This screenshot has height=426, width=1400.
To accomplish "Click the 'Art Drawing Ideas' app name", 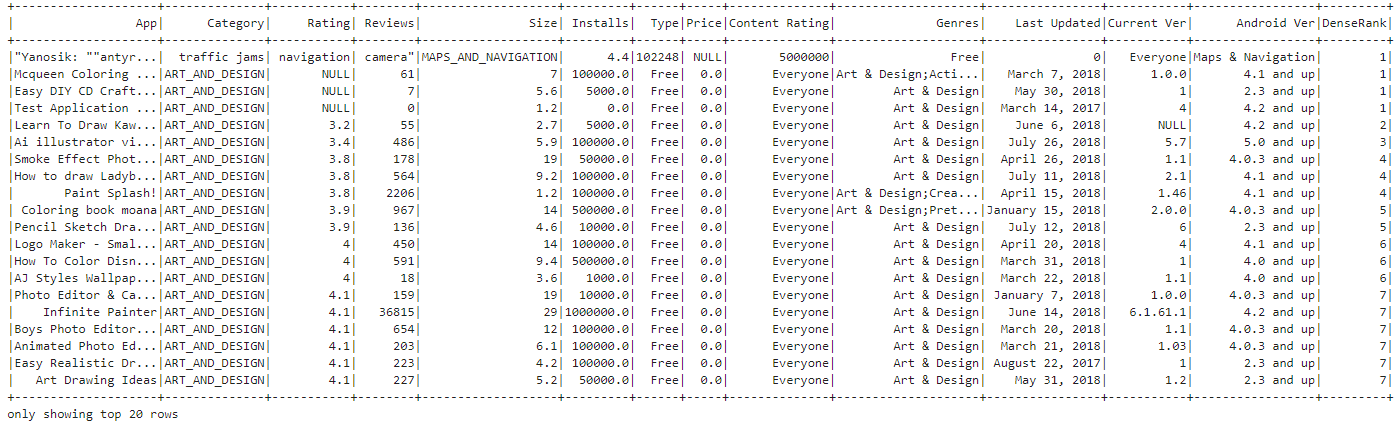I will coord(96,380).
